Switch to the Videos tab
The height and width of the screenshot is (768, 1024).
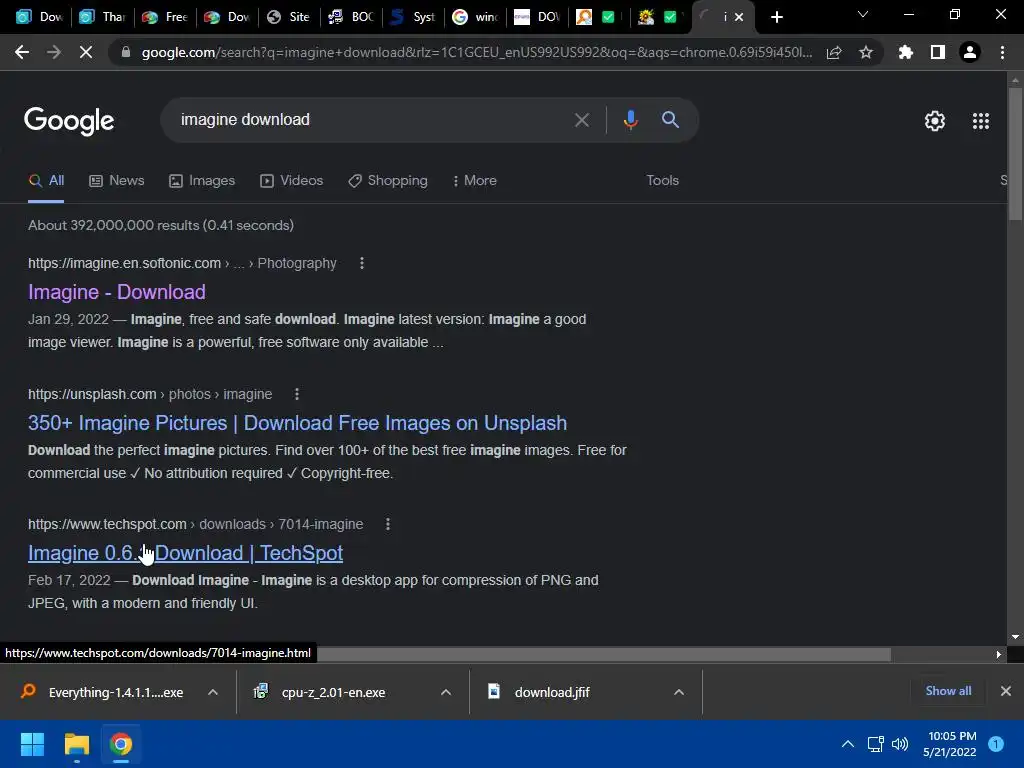pyautogui.click(x=291, y=181)
